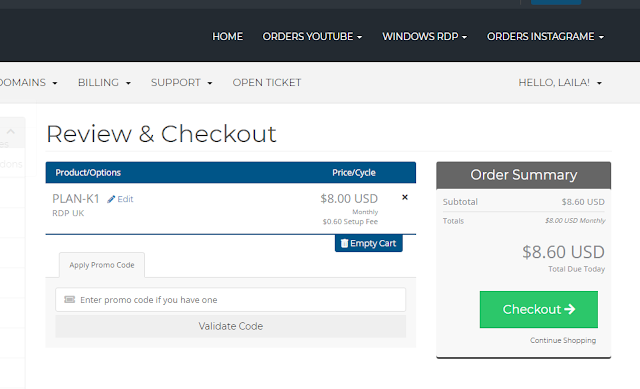Click the $0.60 Setup Fee text

tap(350, 222)
